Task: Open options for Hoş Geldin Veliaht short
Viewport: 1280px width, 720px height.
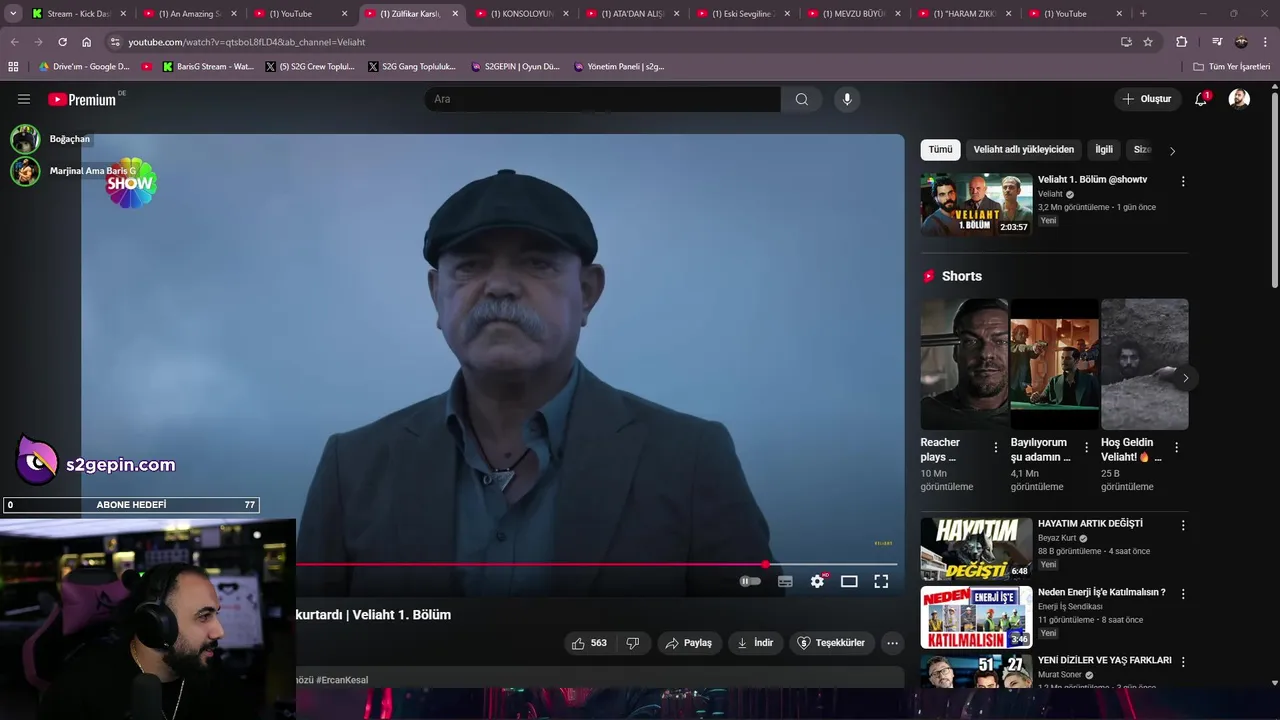Action: 1176,448
